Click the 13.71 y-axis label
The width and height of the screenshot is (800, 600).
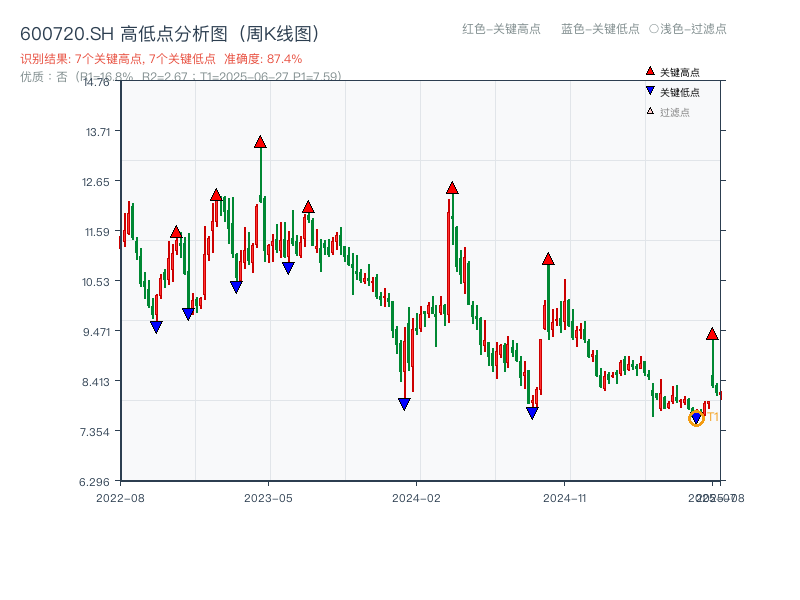pos(97,132)
